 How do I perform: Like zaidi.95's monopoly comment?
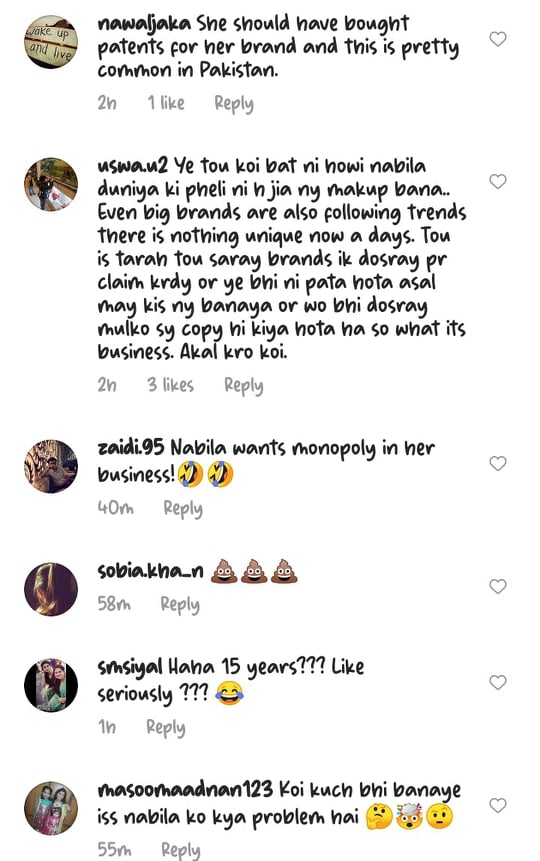pyautogui.click(x=498, y=463)
